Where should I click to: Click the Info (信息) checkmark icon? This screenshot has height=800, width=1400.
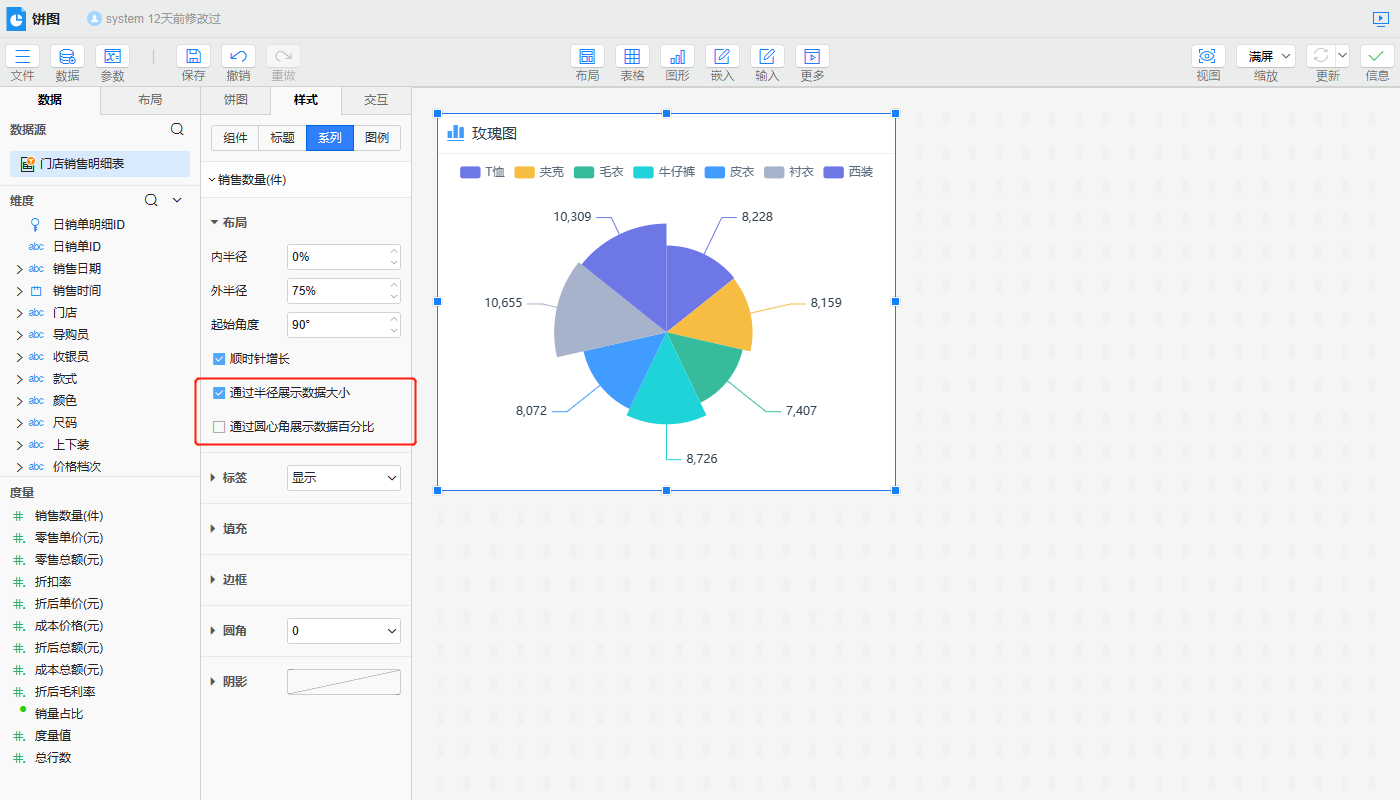(1377, 57)
